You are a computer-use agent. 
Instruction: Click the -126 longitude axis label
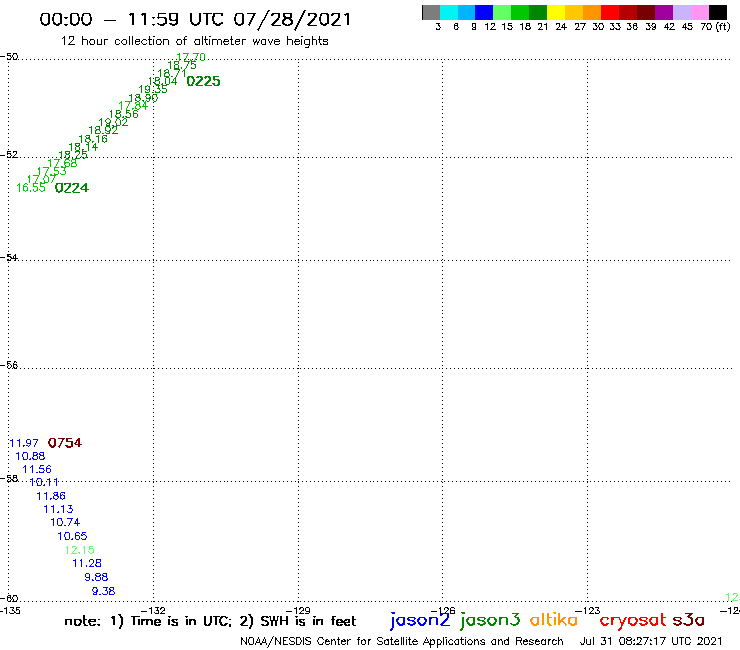tap(443, 610)
